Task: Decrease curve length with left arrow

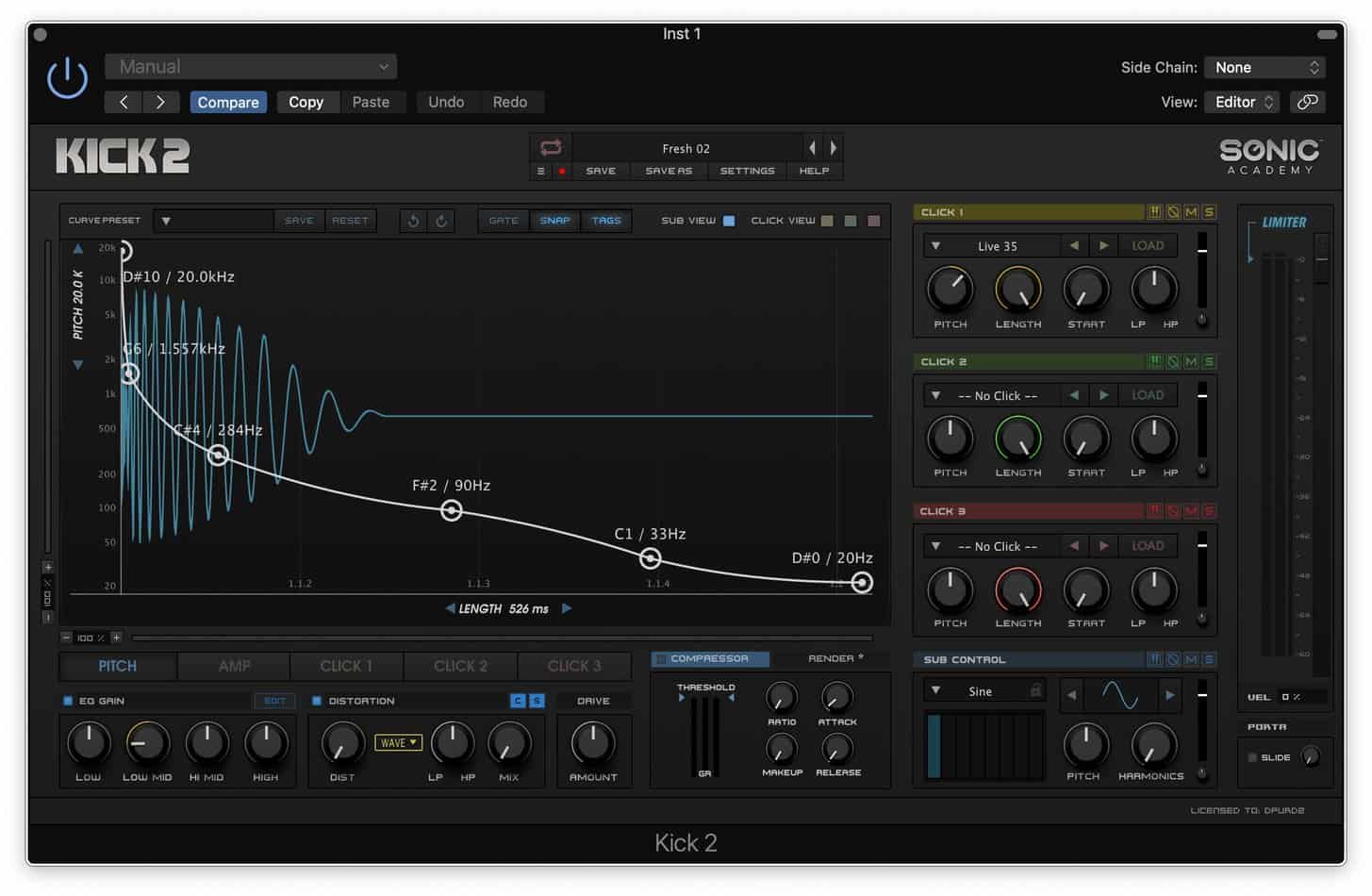Action: 450,608
